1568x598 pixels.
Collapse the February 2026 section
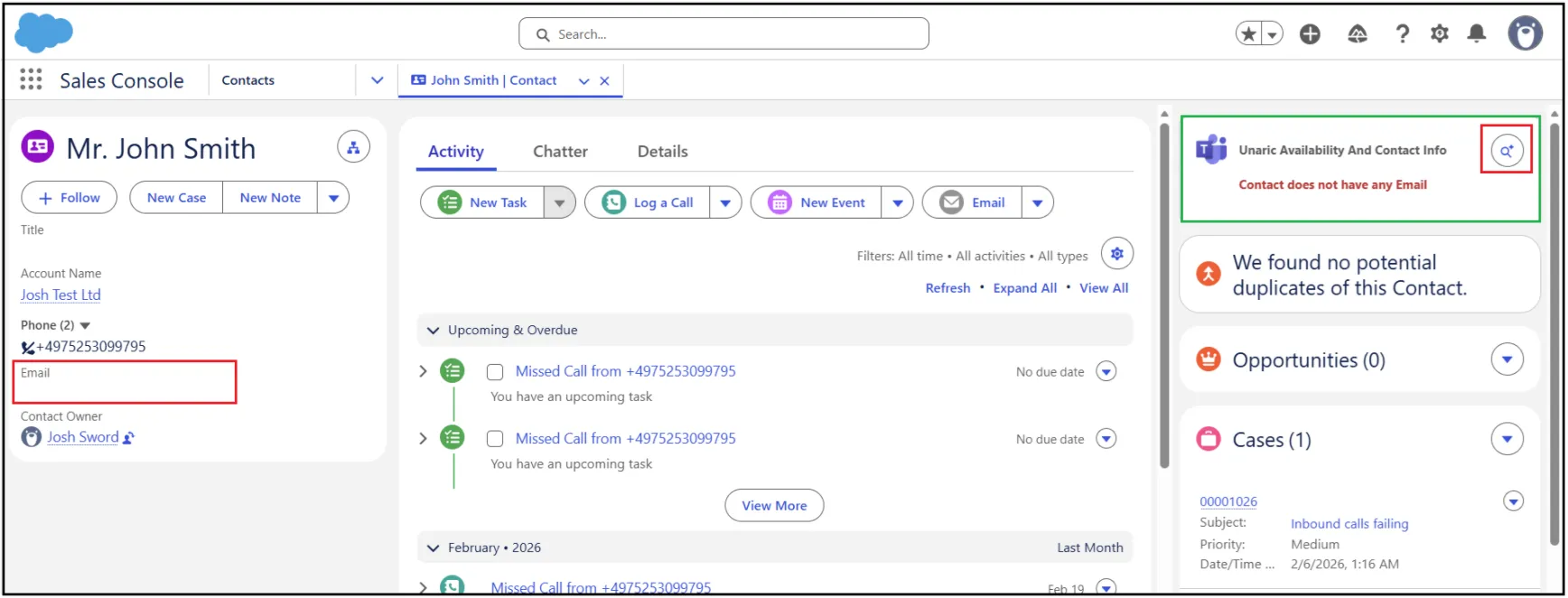433,548
